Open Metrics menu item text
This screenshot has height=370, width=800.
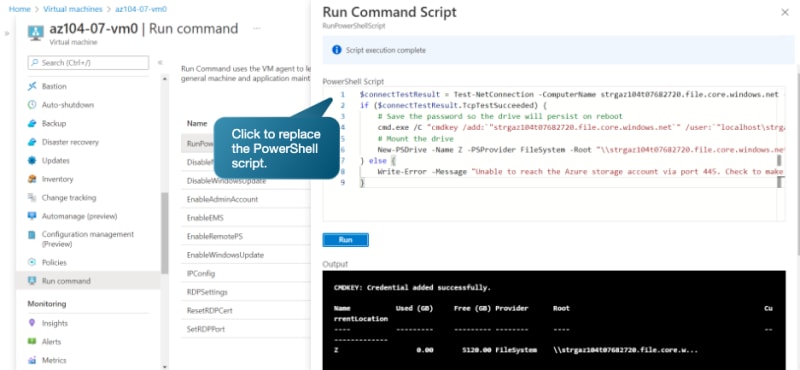click(x=54, y=360)
